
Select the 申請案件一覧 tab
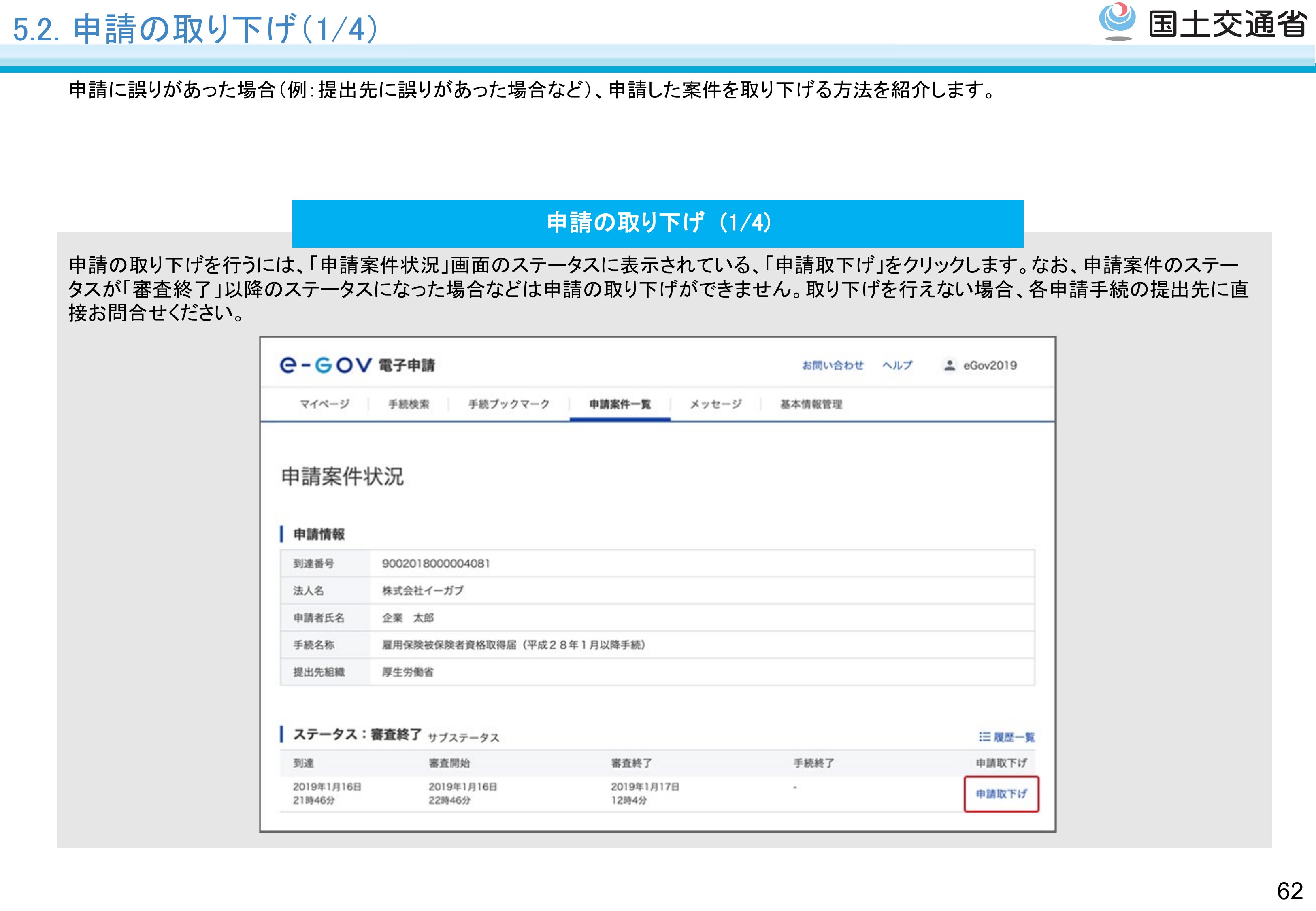click(620, 404)
